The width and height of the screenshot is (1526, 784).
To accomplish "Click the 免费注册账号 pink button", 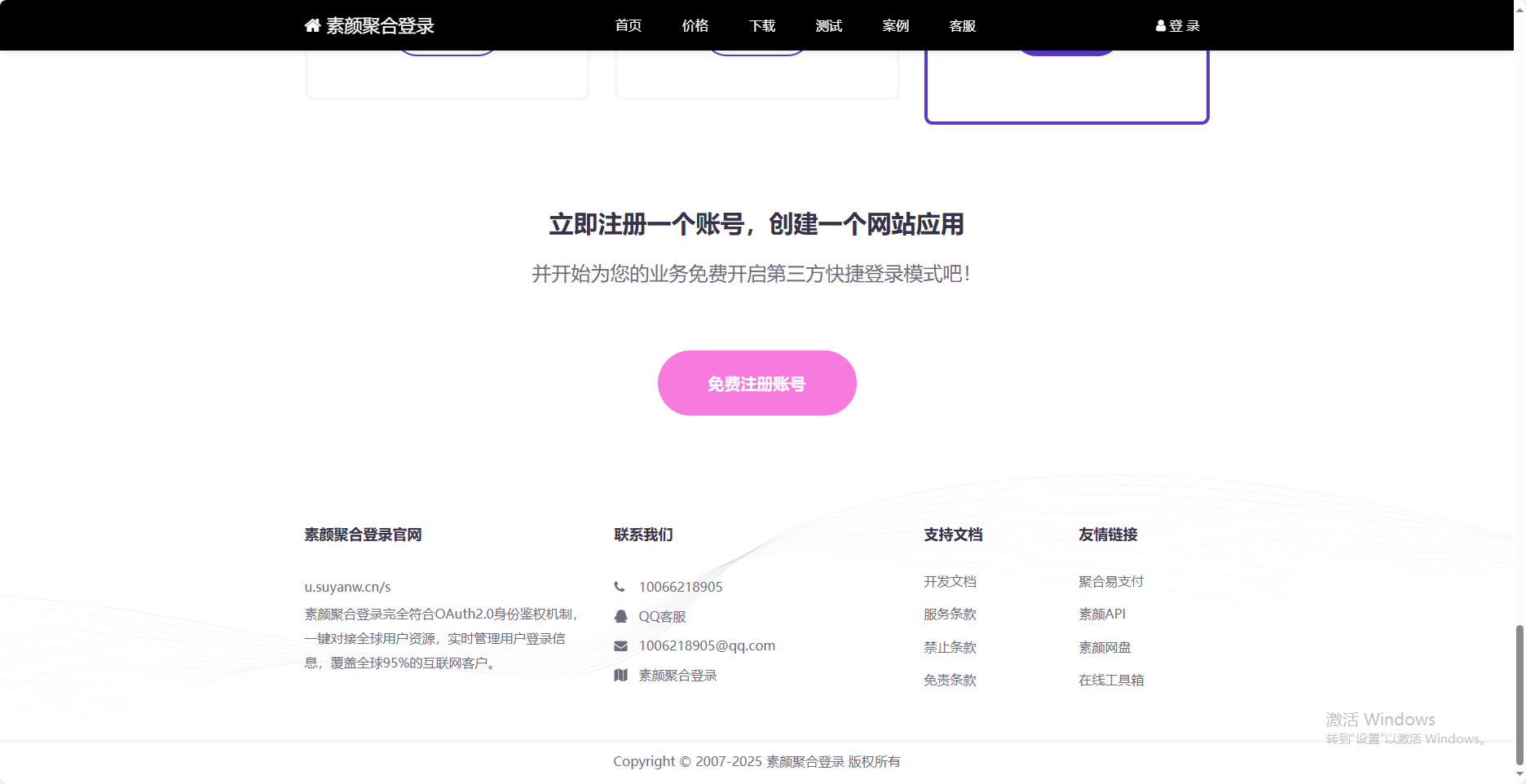I will (756, 383).
